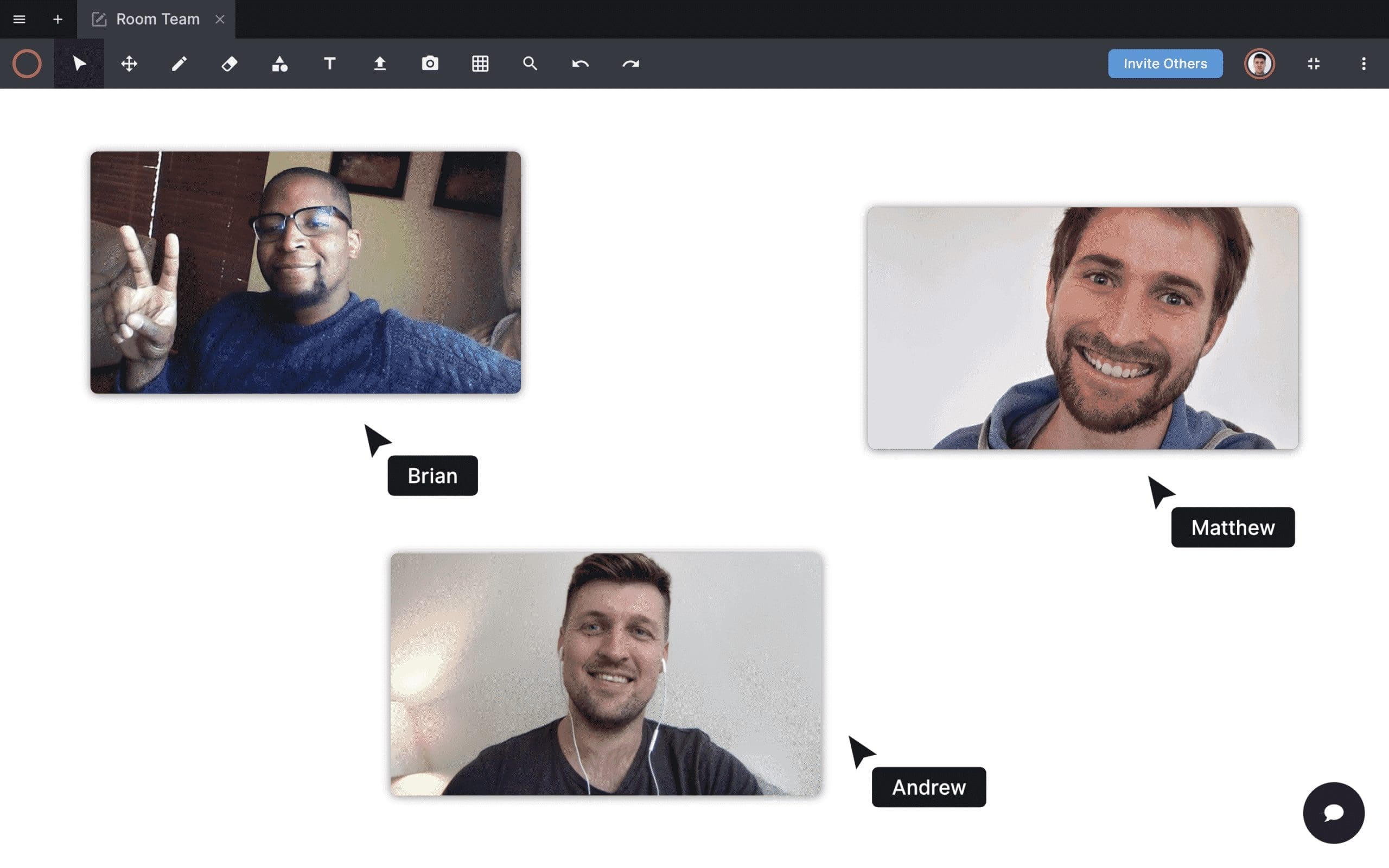
Task: Select the arrow pointer tool
Action: [79, 63]
